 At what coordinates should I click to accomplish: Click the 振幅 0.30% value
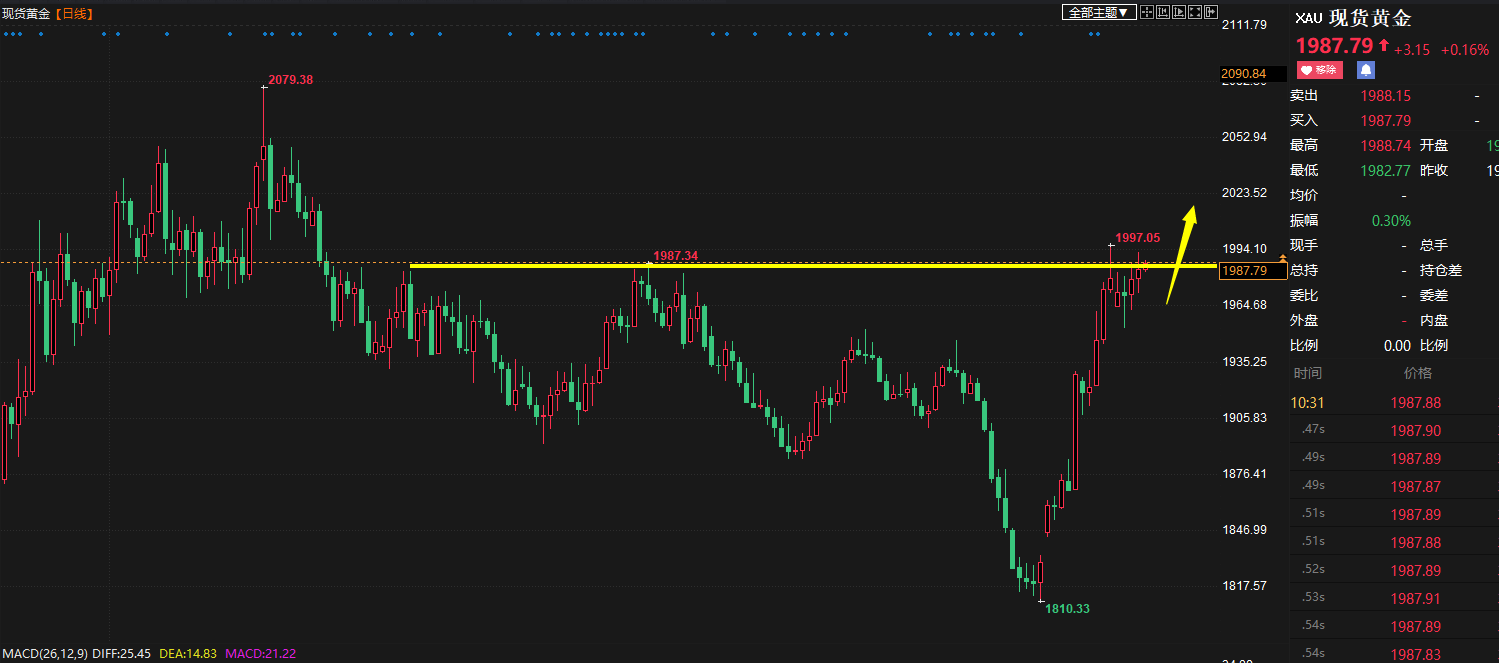1391,221
